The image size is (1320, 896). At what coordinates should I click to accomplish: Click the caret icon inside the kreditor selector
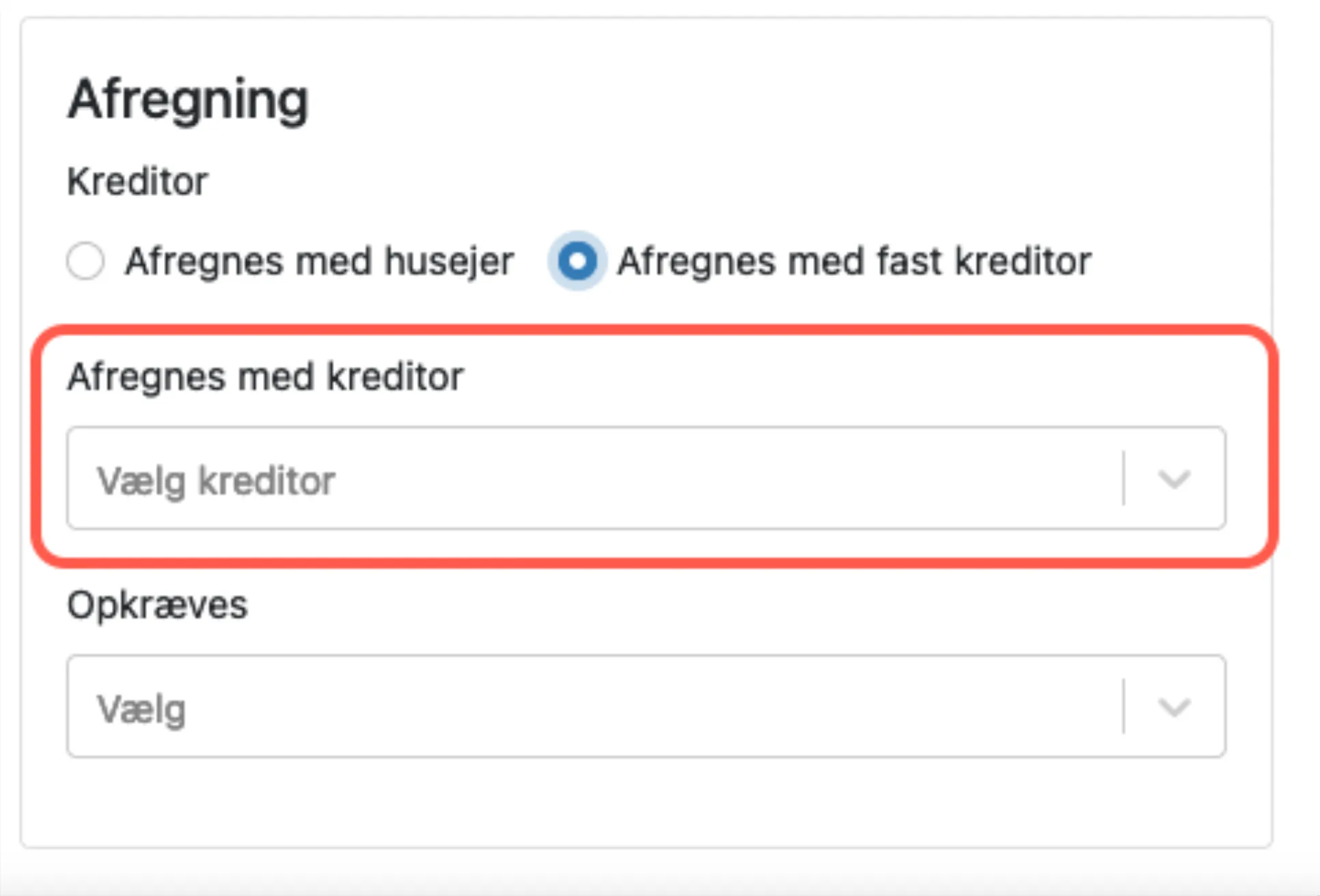tap(1174, 479)
